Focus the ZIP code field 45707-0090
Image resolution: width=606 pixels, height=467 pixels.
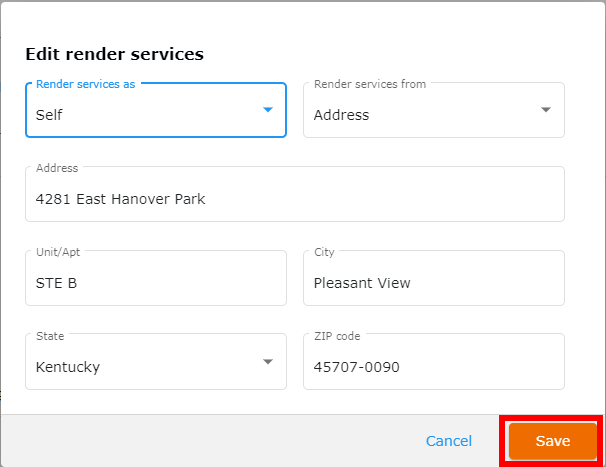point(434,362)
